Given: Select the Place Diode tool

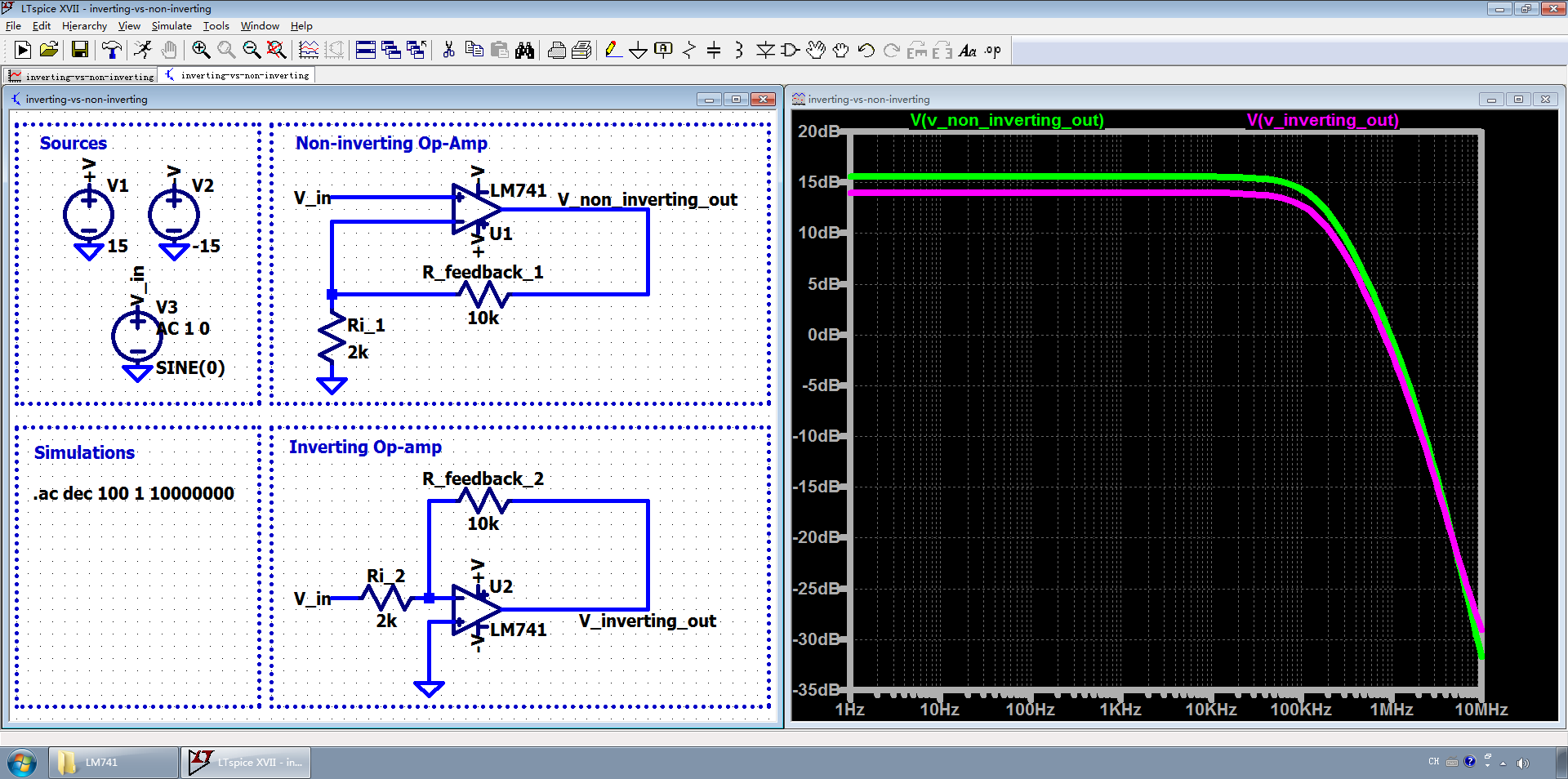Looking at the screenshot, I should tap(765, 51).
